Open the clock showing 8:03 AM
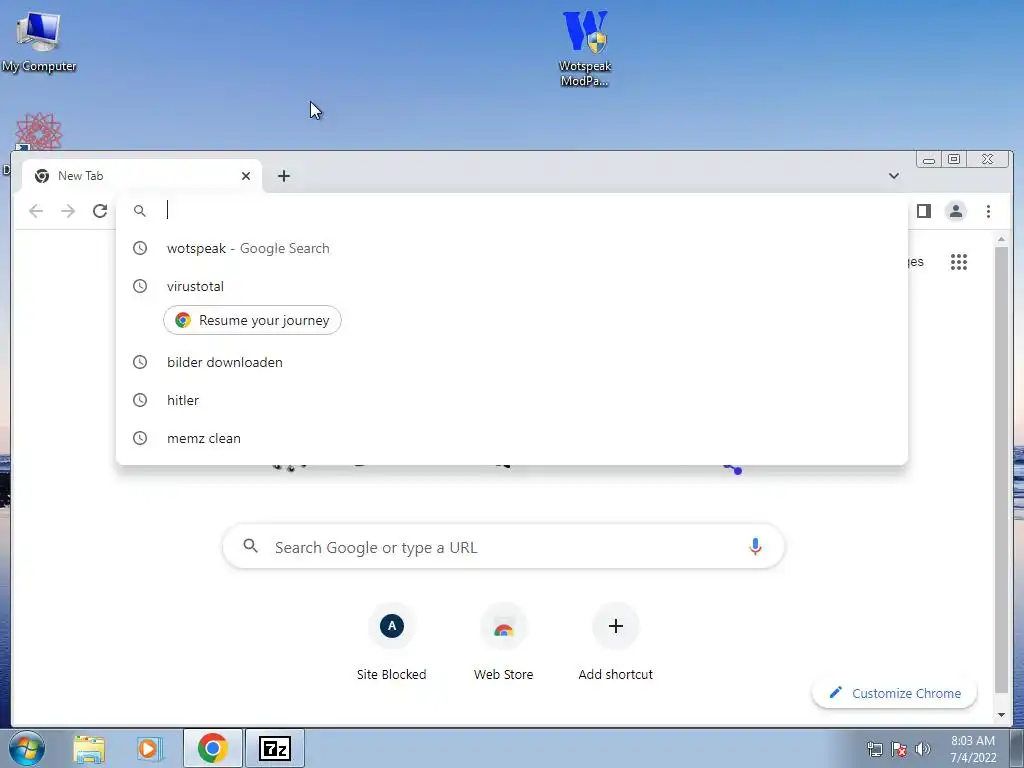This screenshot has height=768, width=1024. pyautogui.click(x=972, y=749)
